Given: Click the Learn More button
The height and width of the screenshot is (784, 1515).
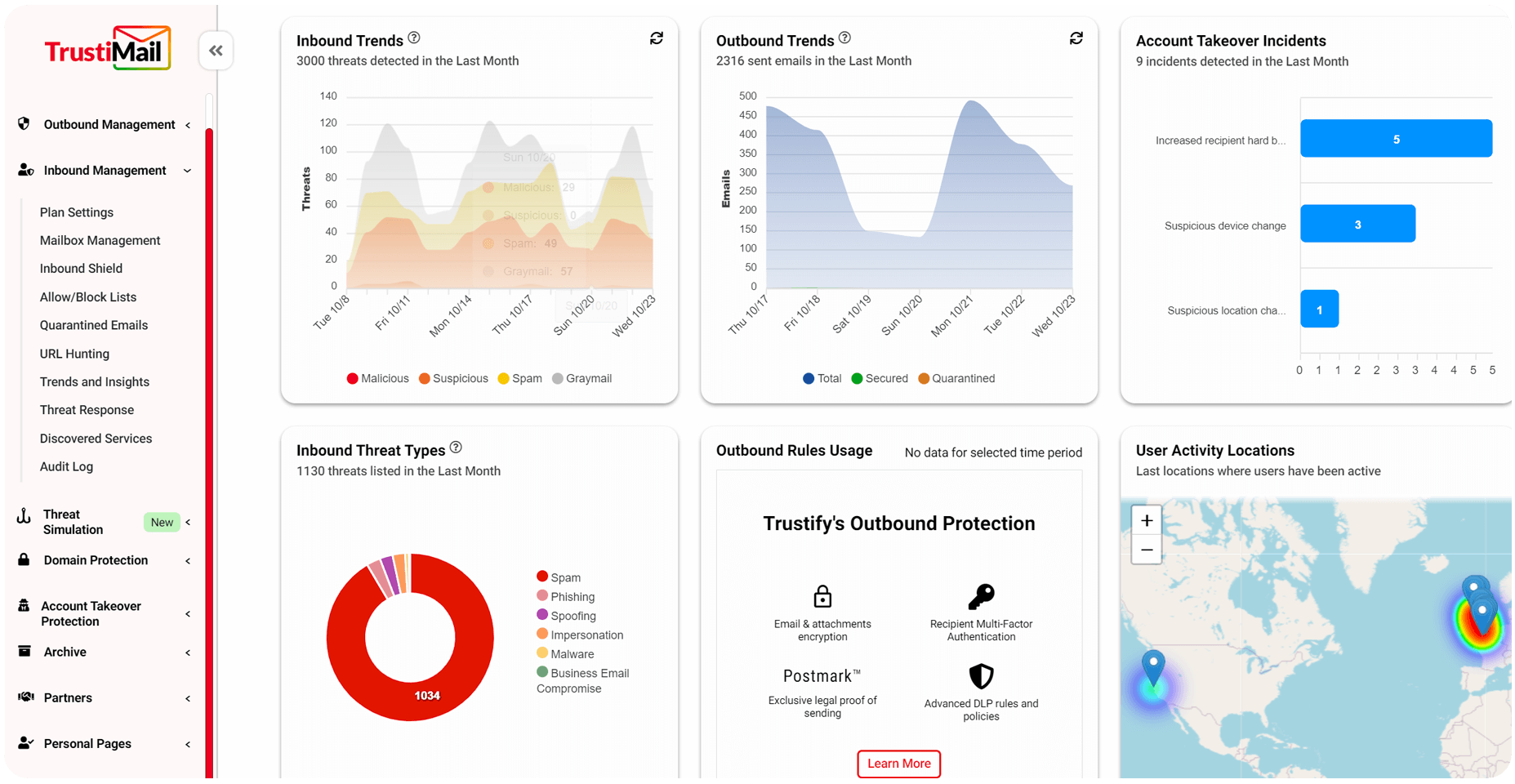Looking at the screenshot, I should click(x=898, y=764).
